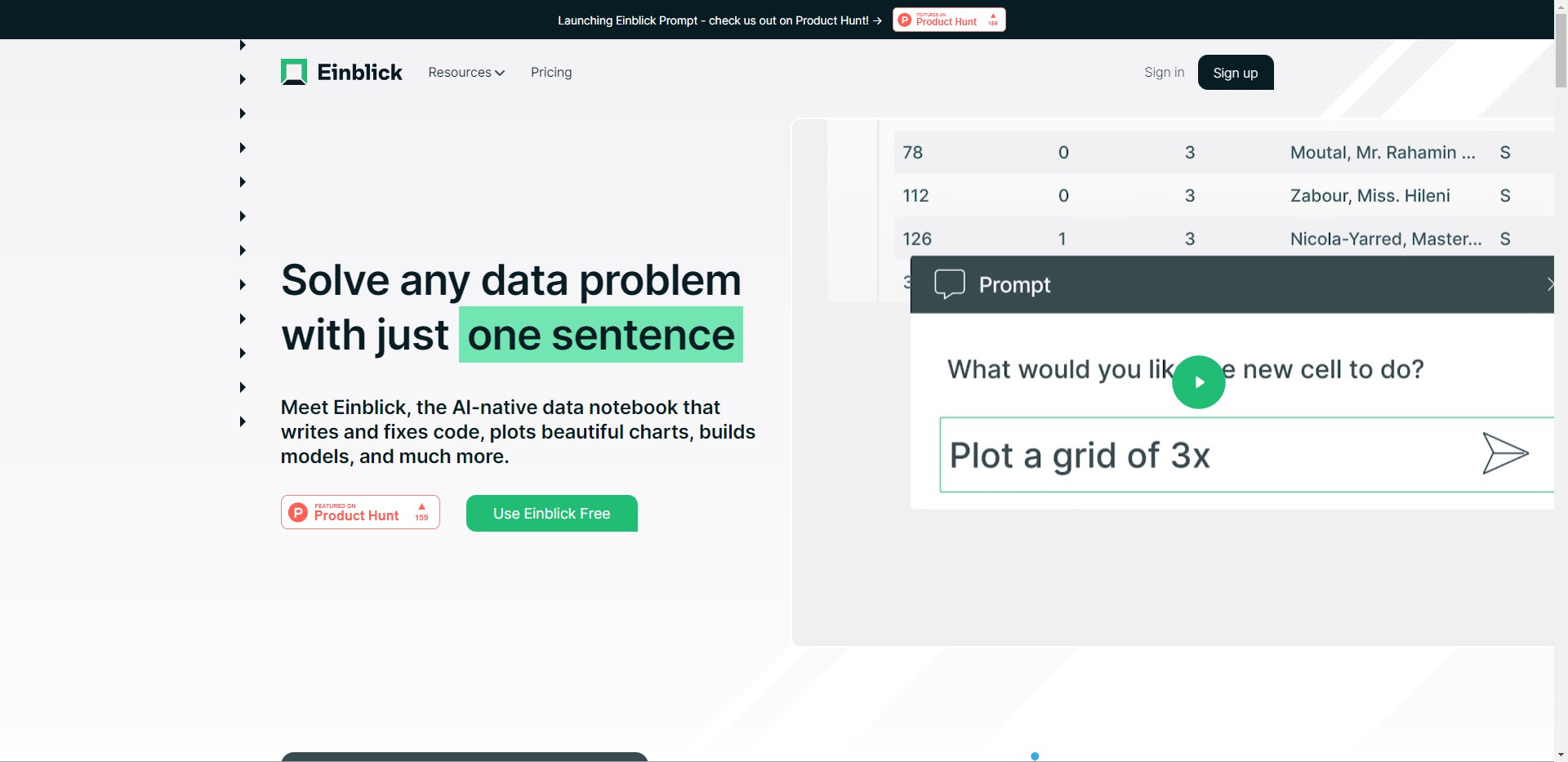Click the row value 126 in the table

(x=917, y=239)
